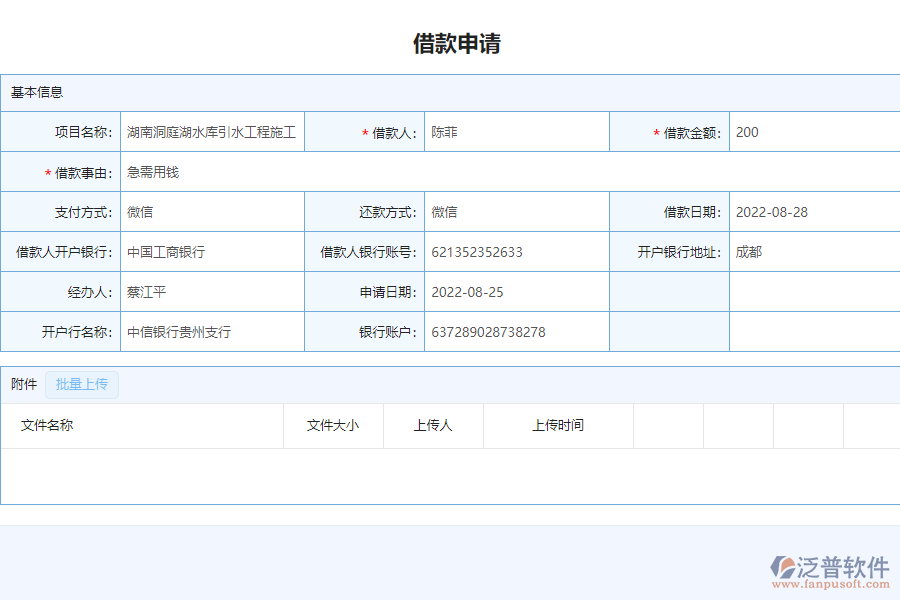Click the 申请日期 field 2022-08-25

(x=516, y=291)
